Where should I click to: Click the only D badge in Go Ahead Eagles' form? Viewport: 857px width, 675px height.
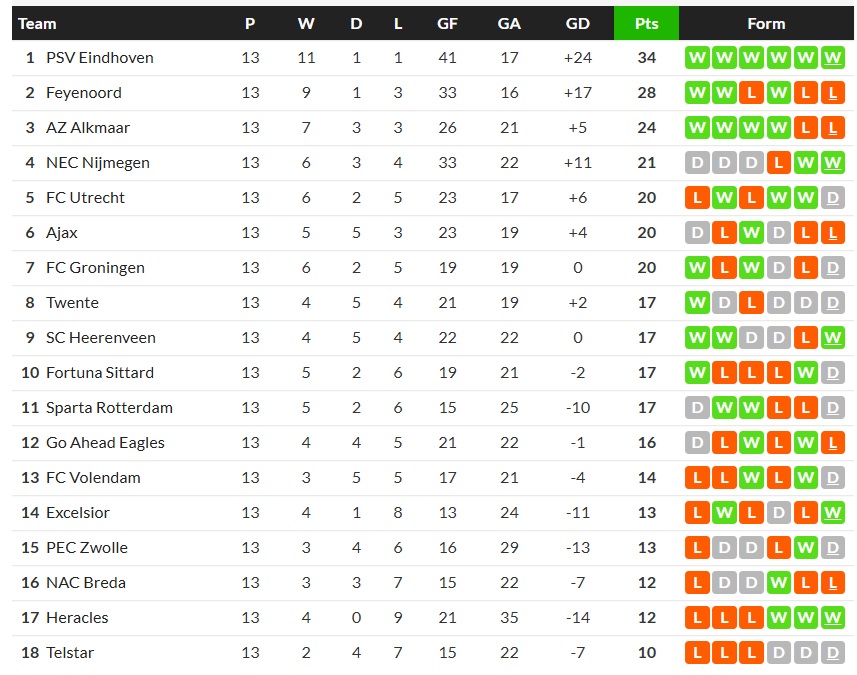click(x=697, y=443)
